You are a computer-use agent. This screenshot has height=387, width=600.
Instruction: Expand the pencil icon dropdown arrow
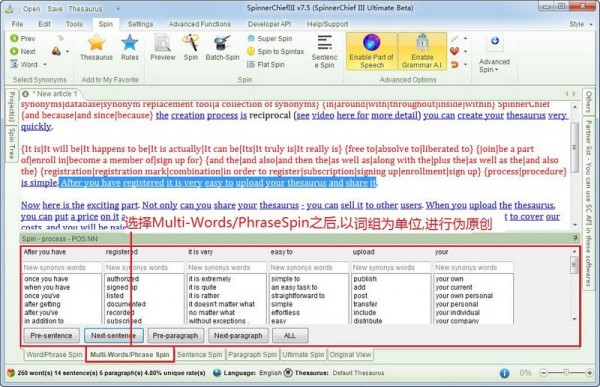465,39
